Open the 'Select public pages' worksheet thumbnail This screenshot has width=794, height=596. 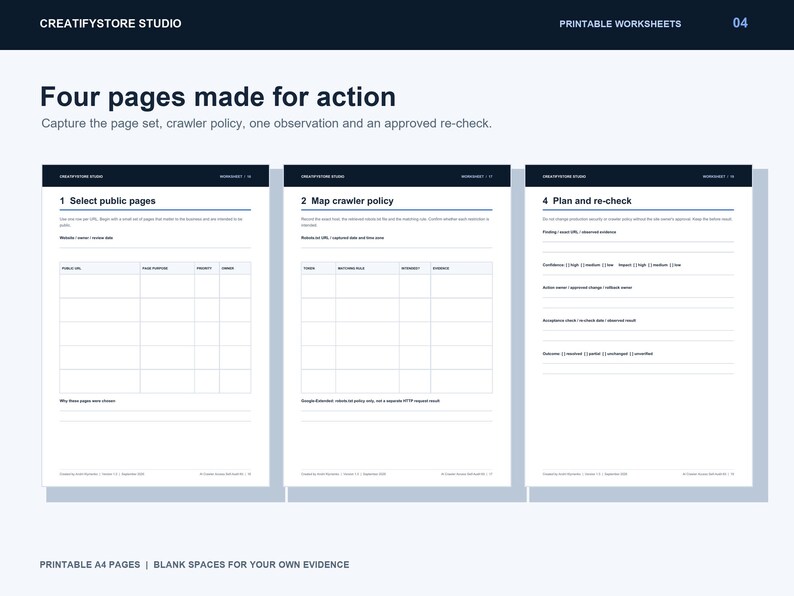155,326
